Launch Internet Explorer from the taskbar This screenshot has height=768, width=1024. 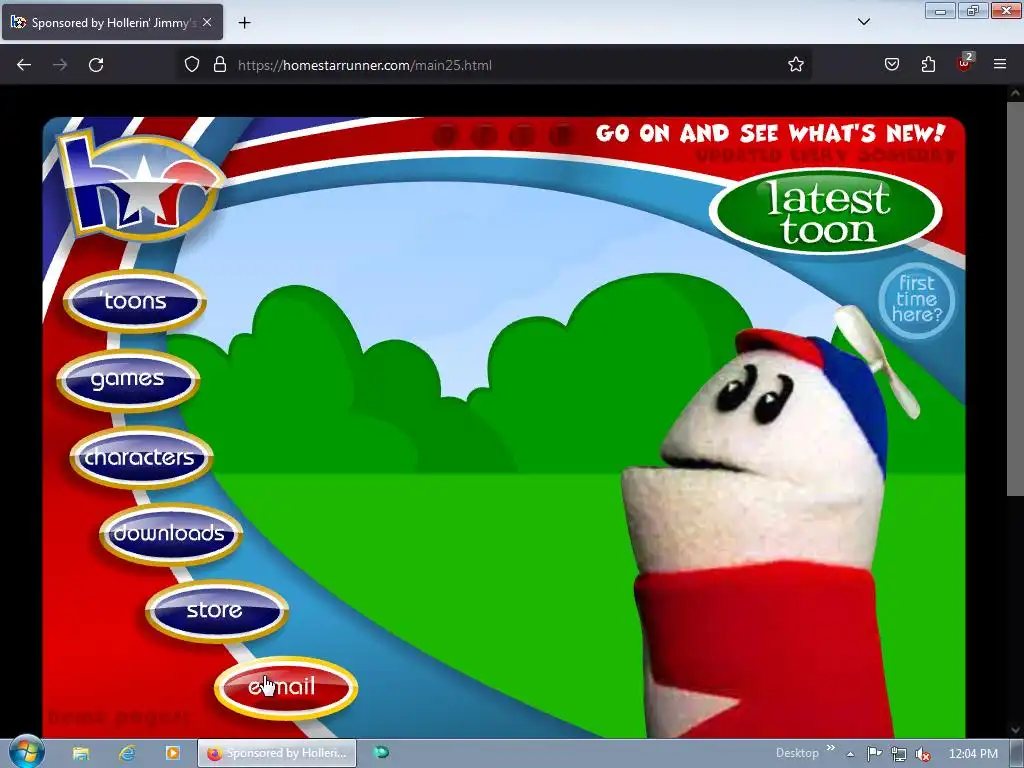click(x=127, y=754)
